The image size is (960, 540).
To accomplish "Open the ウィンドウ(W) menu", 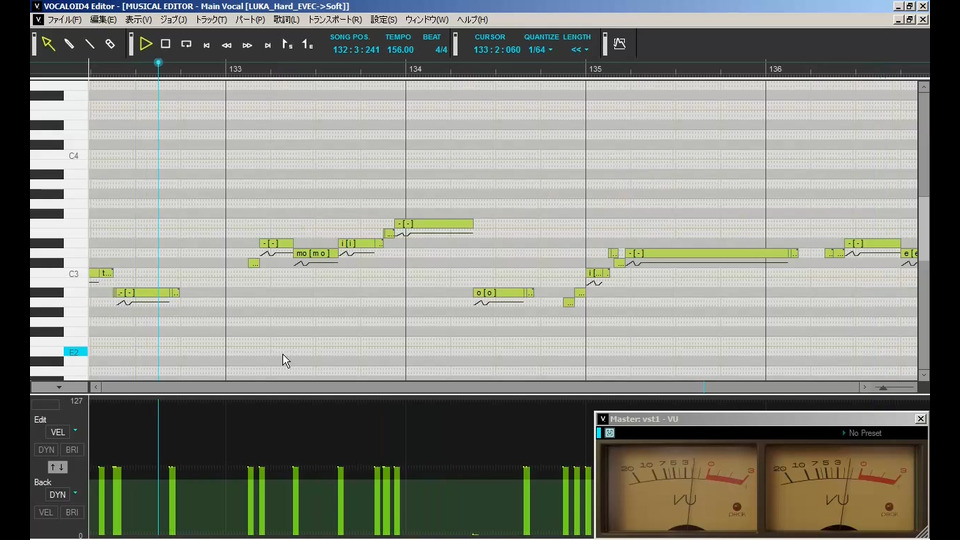I will [x=426, y=20].
